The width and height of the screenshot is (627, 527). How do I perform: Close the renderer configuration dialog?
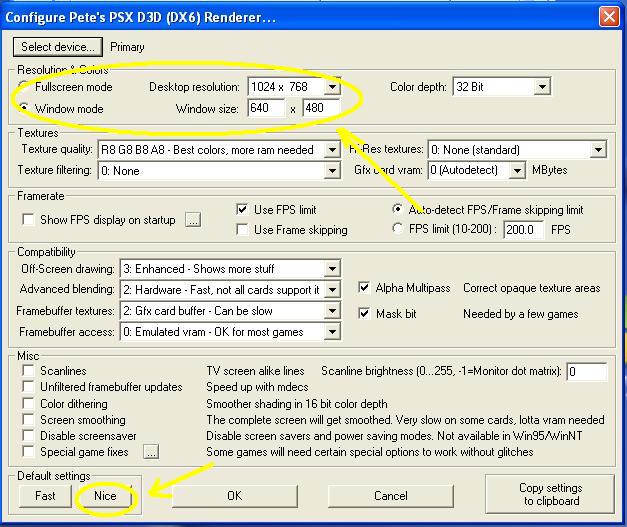(609, 17)
